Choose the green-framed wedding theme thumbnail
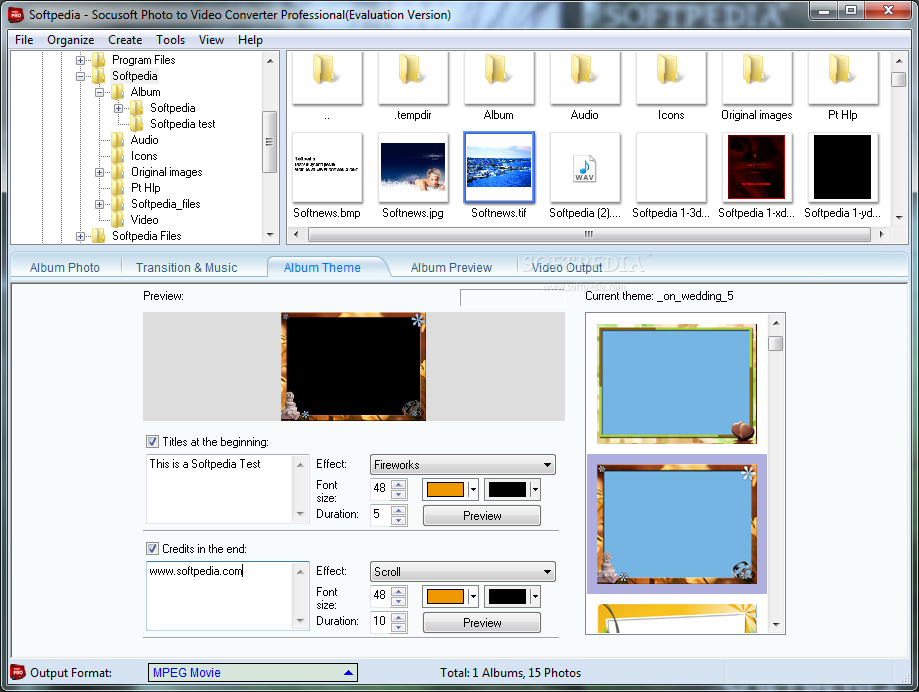919x692 pixels. click(x=677, y=384)
